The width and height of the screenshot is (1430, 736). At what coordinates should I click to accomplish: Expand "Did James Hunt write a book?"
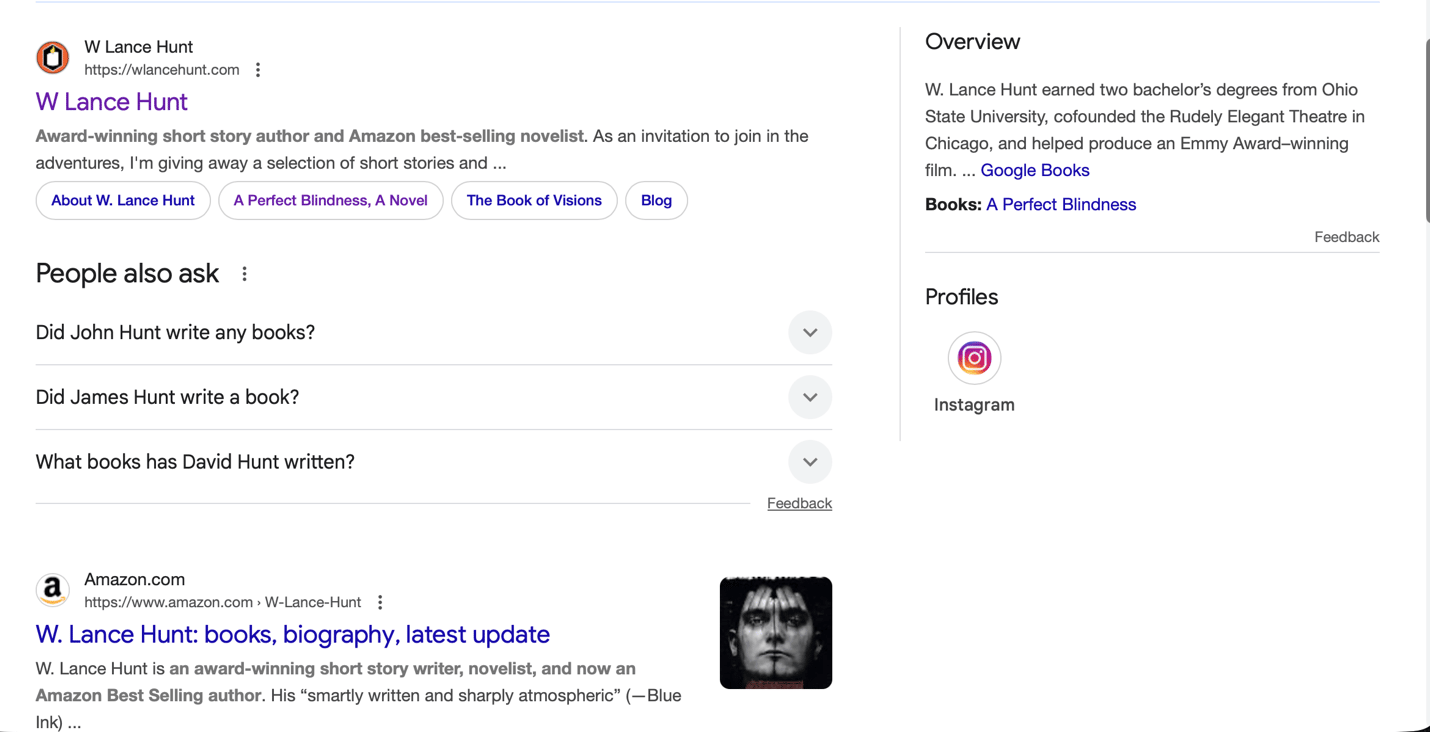coord(809,398)
